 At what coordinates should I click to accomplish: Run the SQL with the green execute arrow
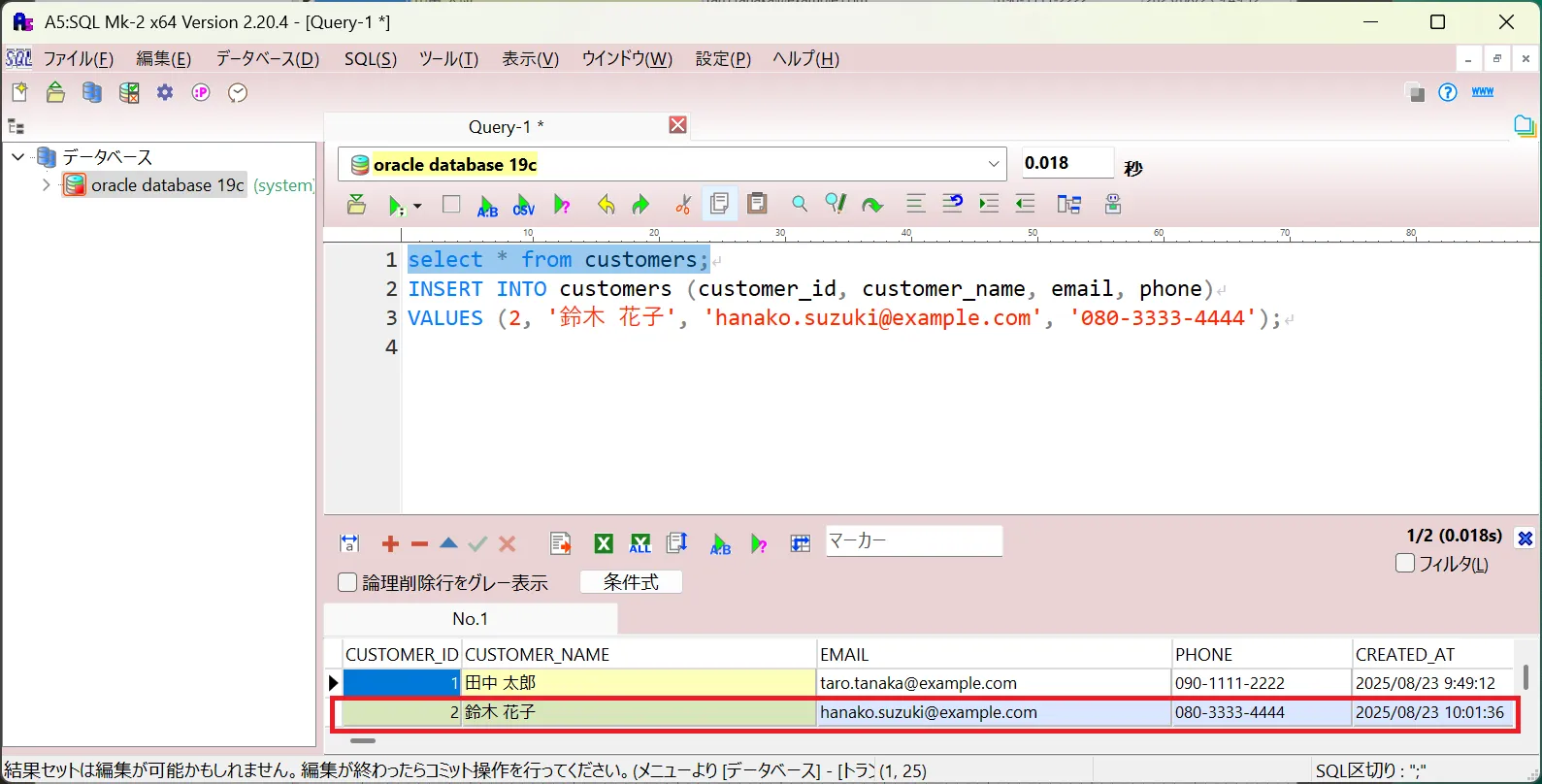point(395,205)
